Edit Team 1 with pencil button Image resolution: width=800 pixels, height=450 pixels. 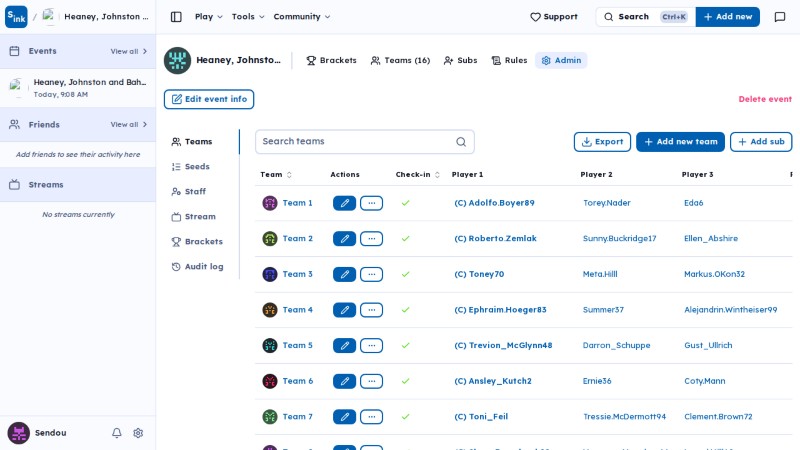(344, 203)
